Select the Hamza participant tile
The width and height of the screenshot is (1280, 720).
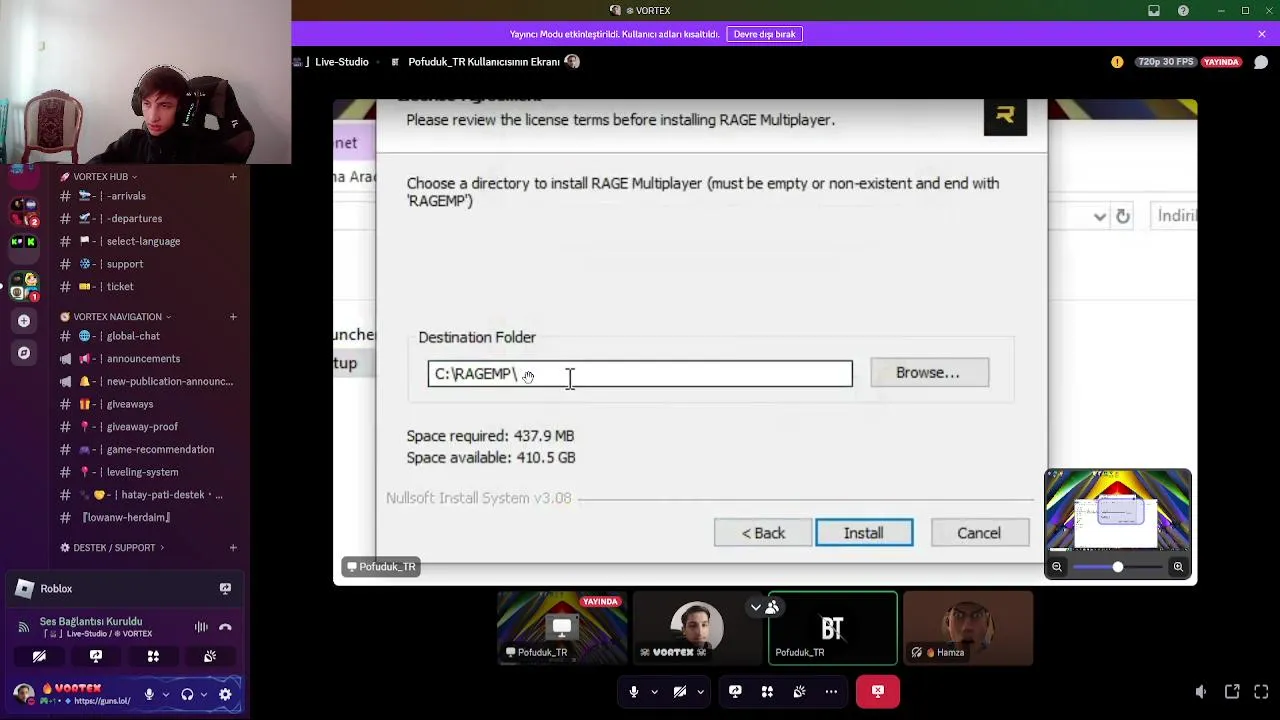tap(967, 628)
